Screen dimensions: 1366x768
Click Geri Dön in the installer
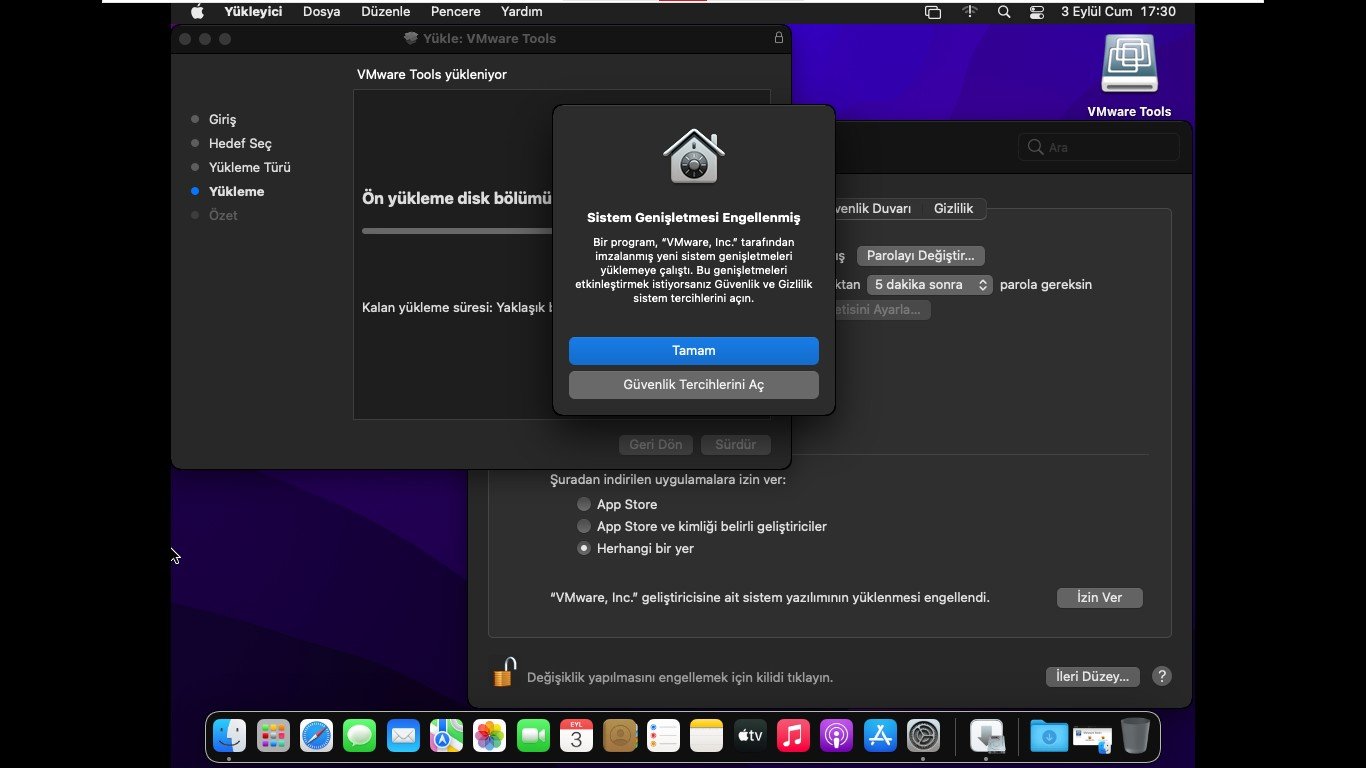point(656,445)
